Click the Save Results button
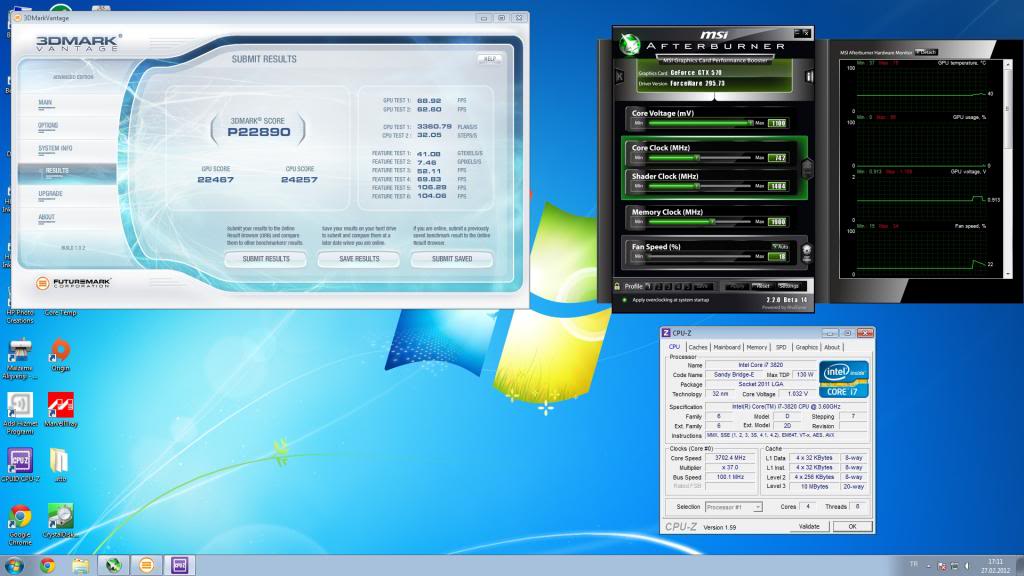This screenshot has height=576, width=1024. [359, 259]
